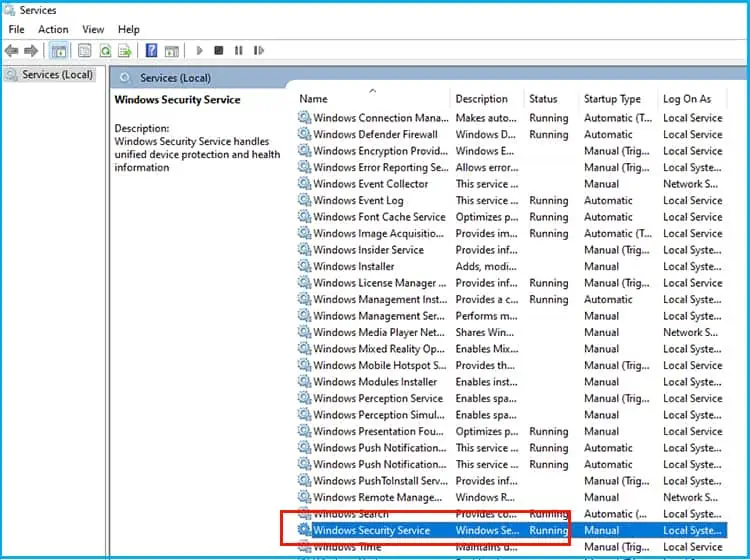Screen dimensions: 750x560
Task: Click the gear icon beside Windows Installer
Action: click(x=304, y=266)
